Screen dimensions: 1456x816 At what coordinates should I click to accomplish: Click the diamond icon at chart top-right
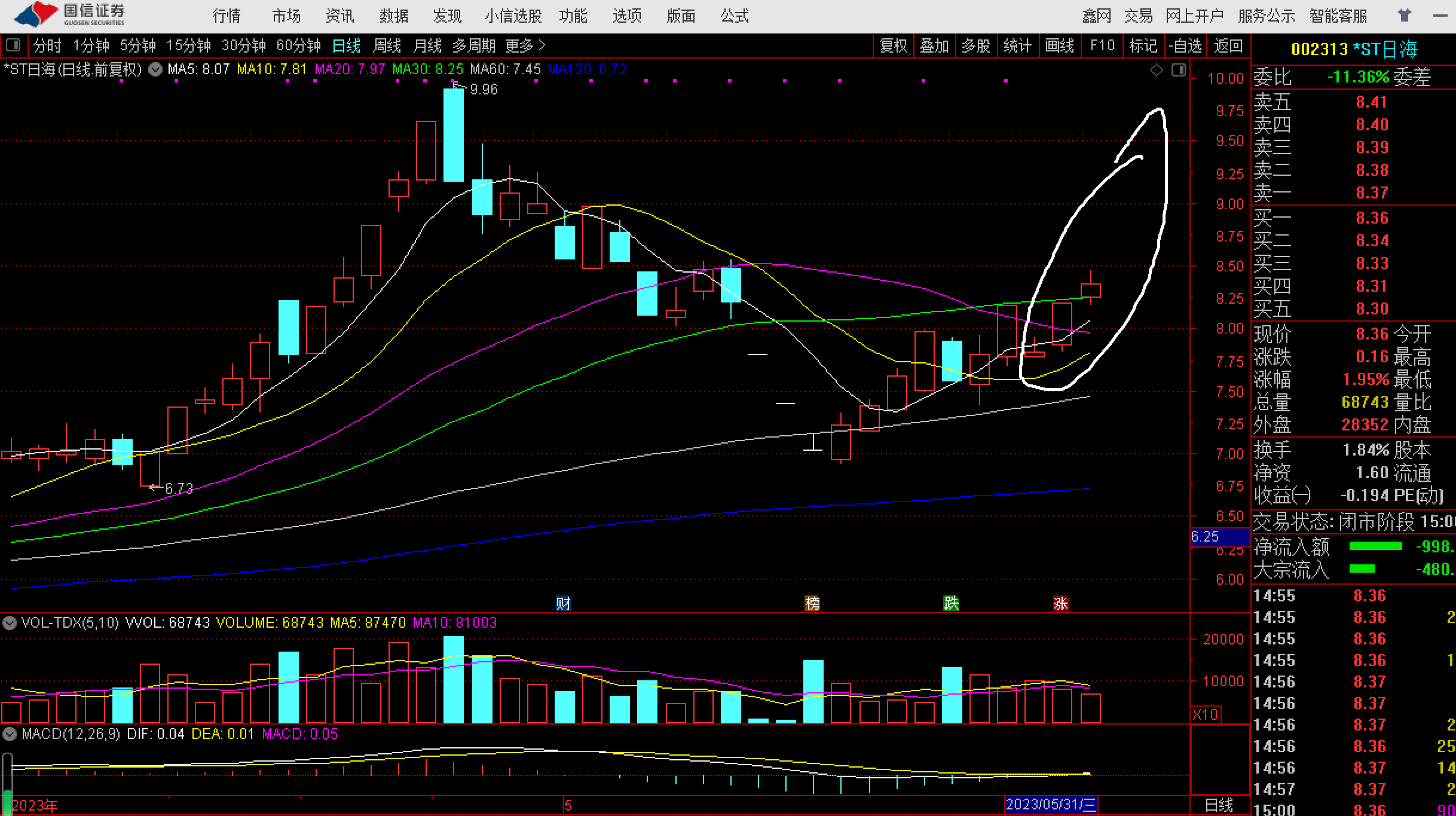pyautogui.click(x=1156, y=71)
